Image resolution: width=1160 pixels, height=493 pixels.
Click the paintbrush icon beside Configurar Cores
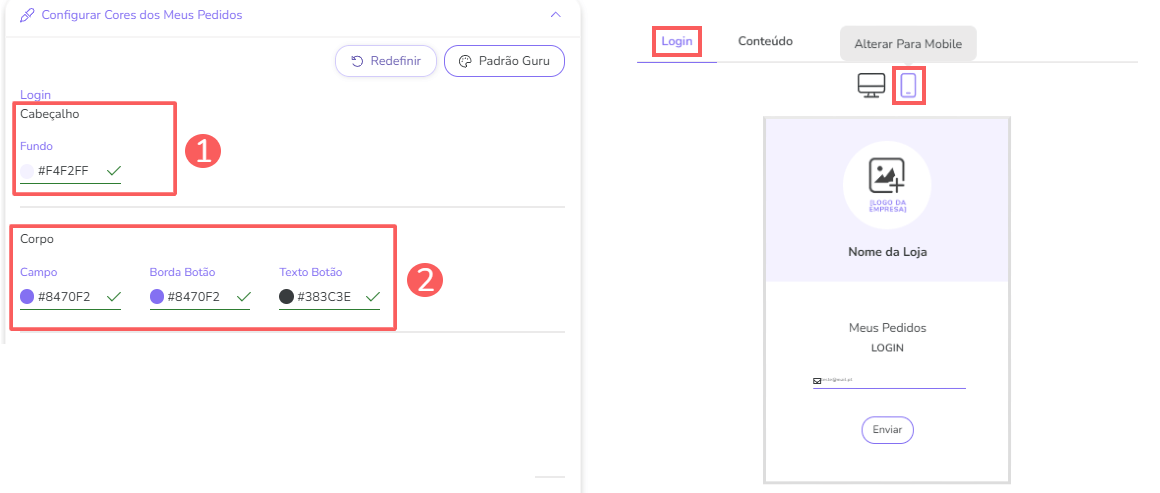tap(27, 16)
